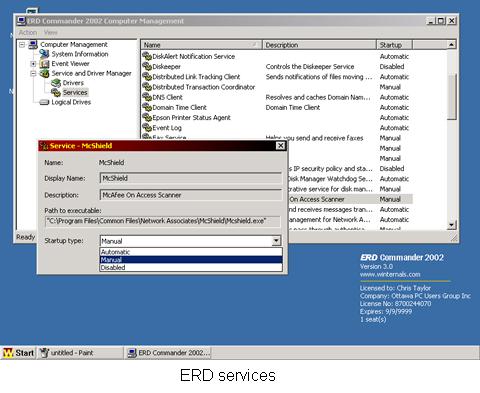Click the ERD Commander window title bar icon
The height and width of the screenshot is (393, 480).
click(x=21, y=21)
